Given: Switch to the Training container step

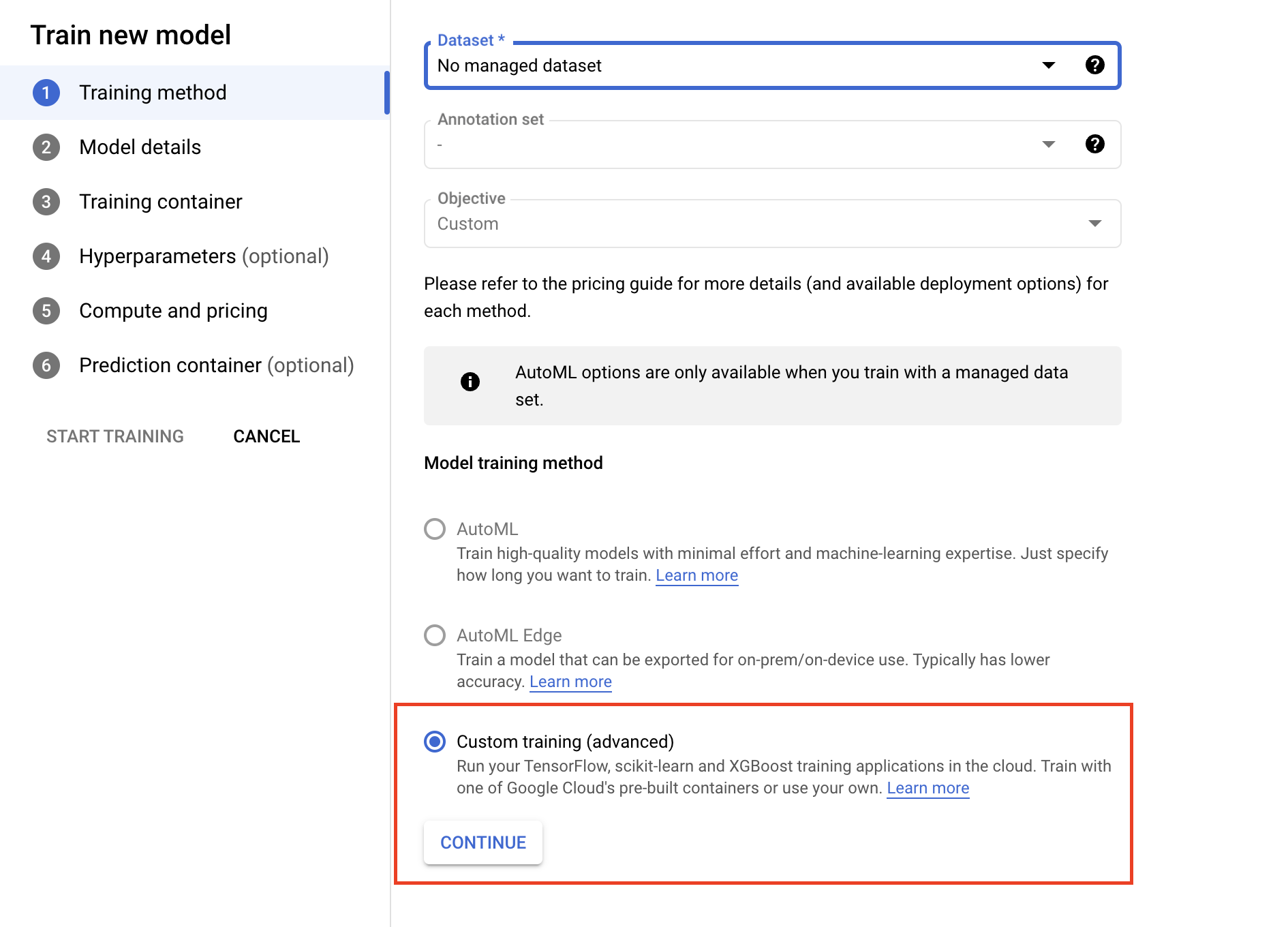Looking at the screenshot, I should point(161,202).
